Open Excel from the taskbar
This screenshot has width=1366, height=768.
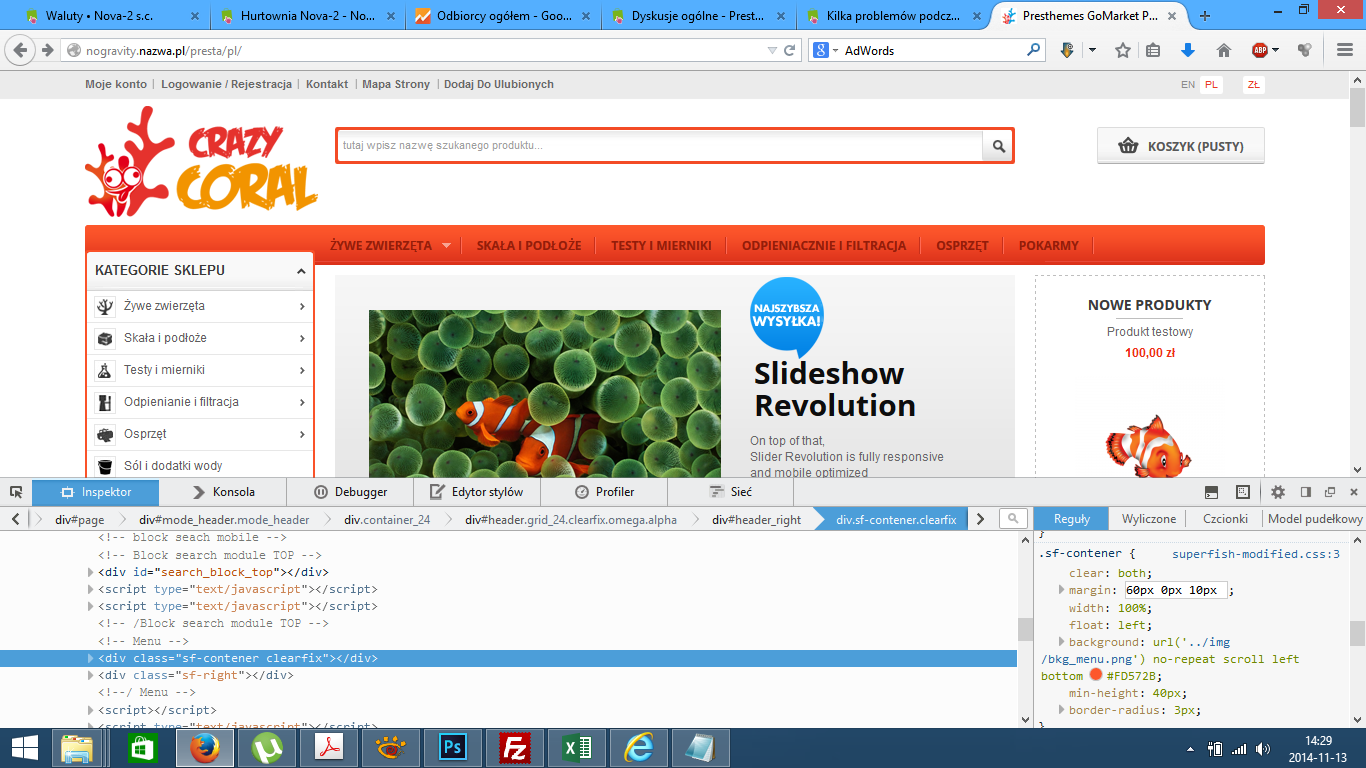coord(576,748)
